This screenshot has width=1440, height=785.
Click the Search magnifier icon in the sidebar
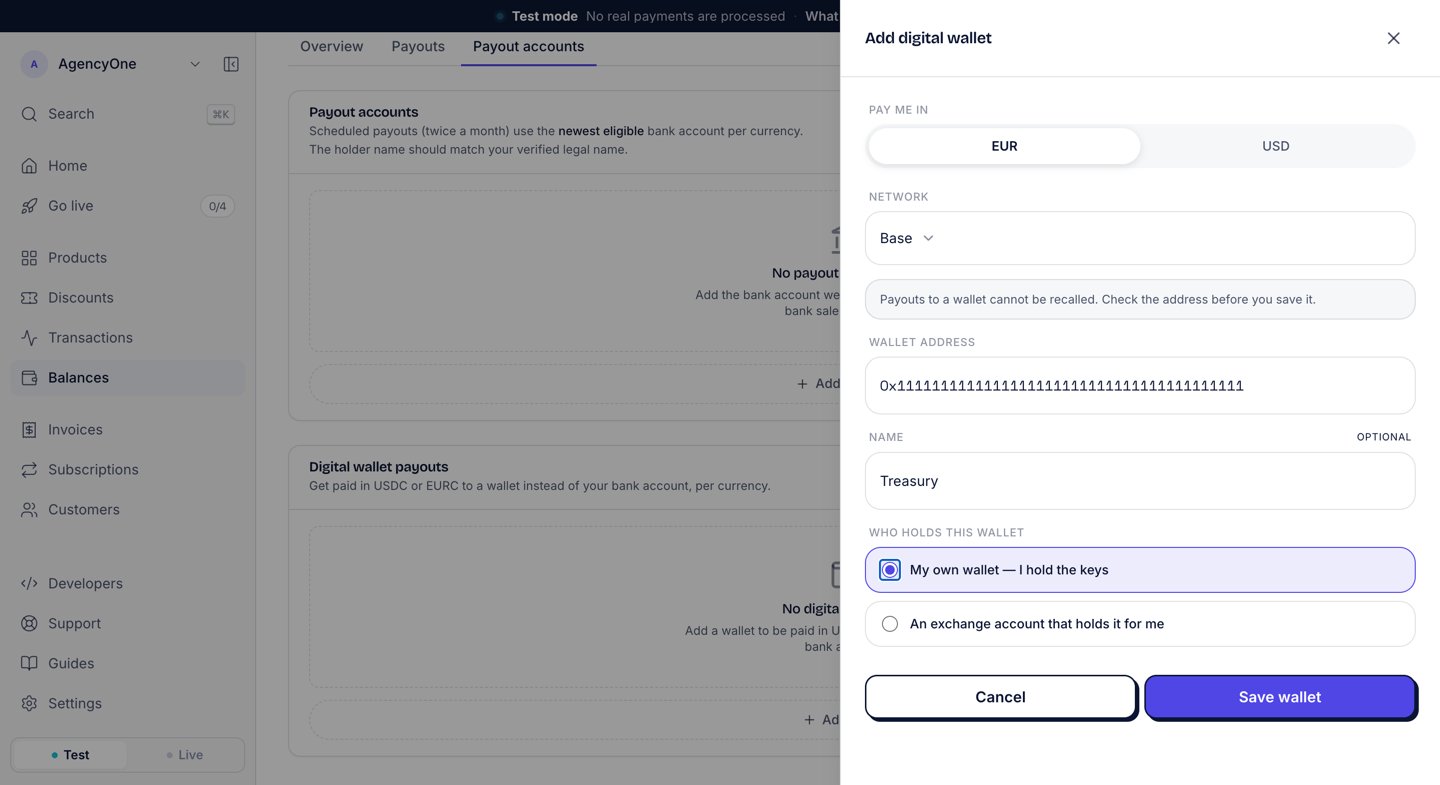(29, 114)
